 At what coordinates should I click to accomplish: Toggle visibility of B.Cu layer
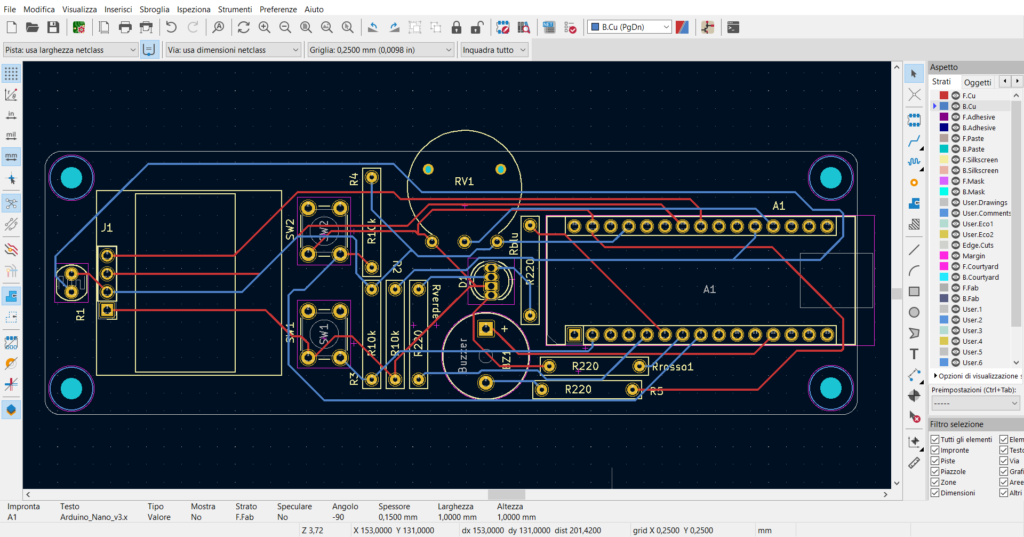pyautogui.click(x=955, y=106)
